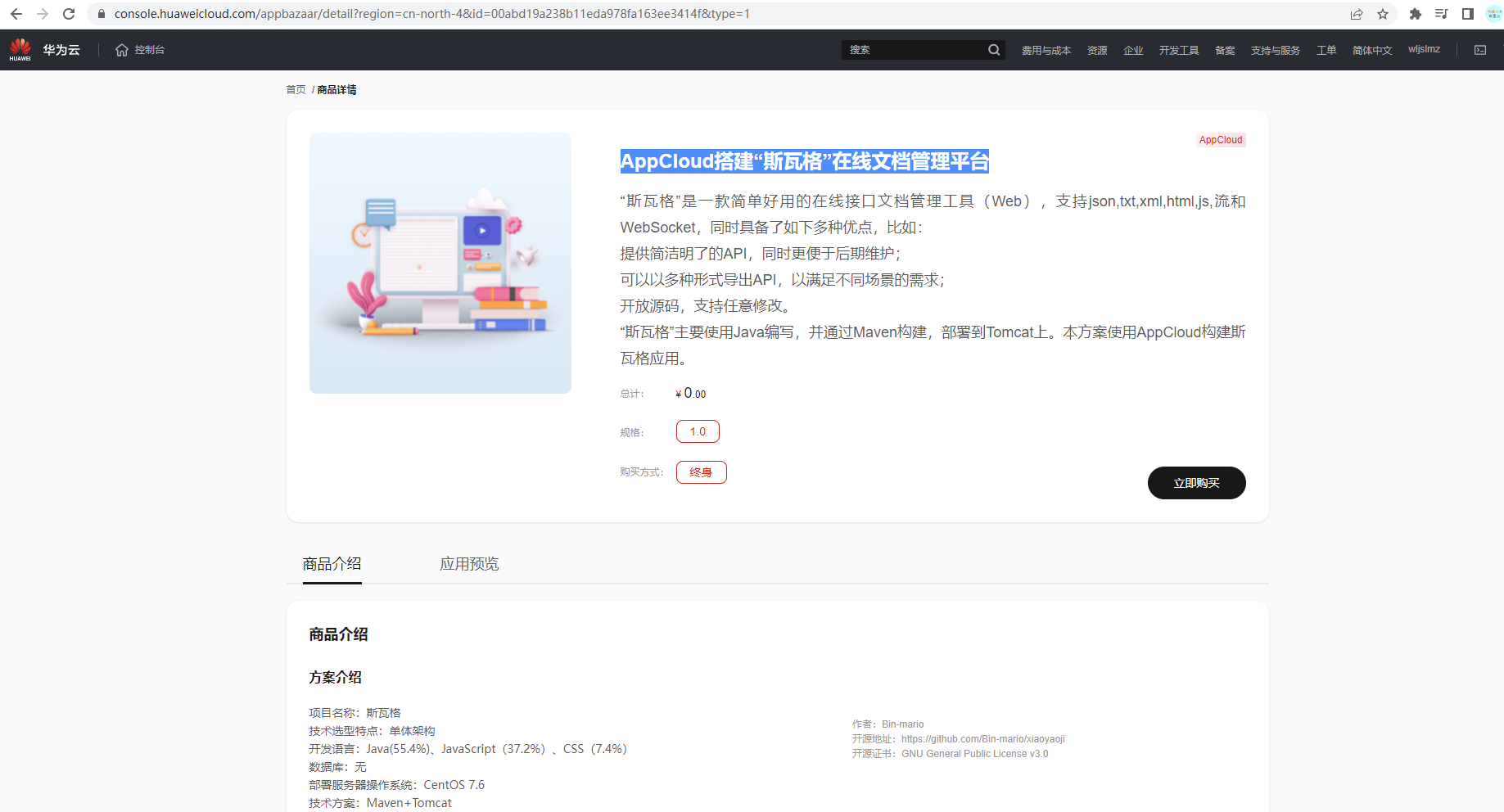Click the 项目名称: 斯瓦格 line

[355, 713]
